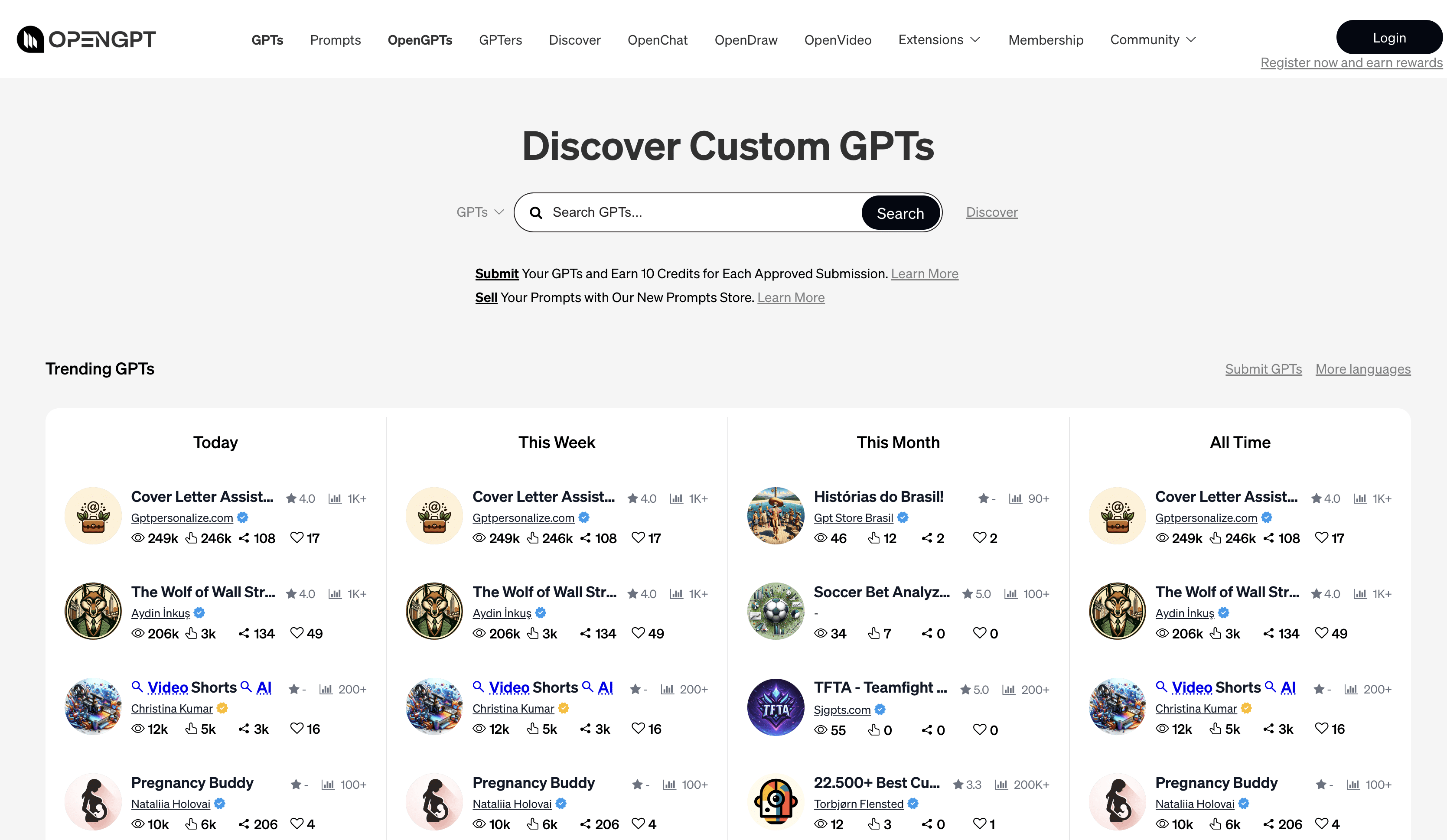Expand the Extensions dropdown menu
Screen dimensions: 1447x840
[939, 39]
